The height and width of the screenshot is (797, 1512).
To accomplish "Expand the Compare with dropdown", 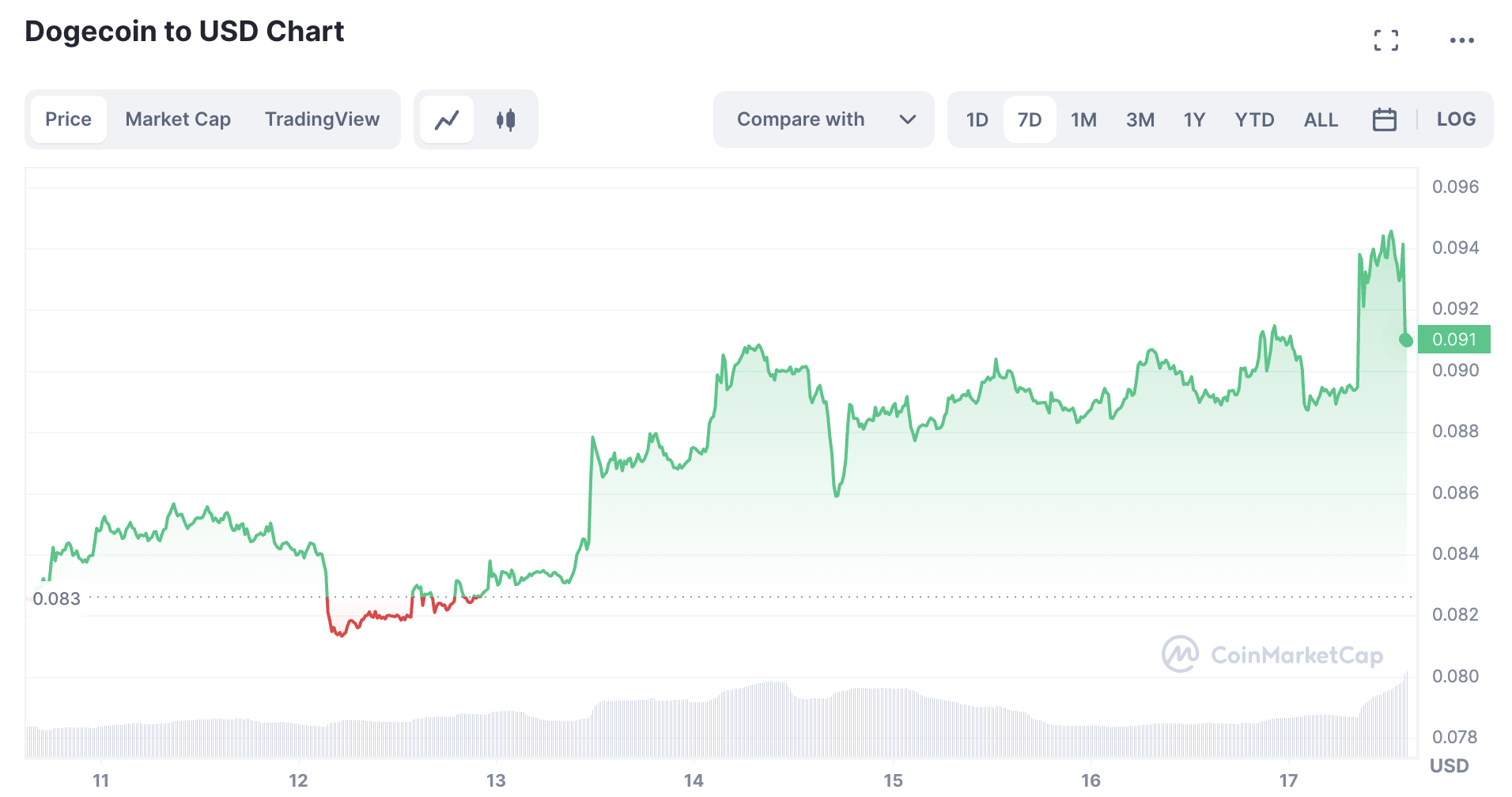I will pyautogui.click(x=824, y=119).
